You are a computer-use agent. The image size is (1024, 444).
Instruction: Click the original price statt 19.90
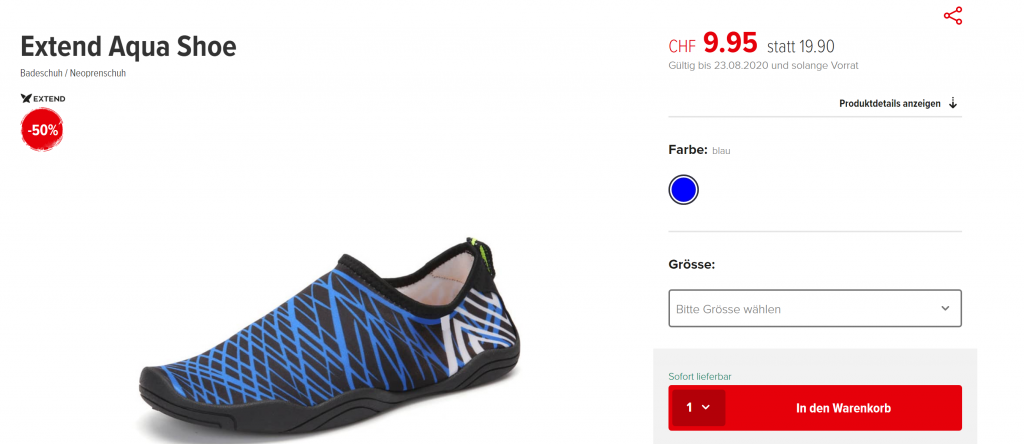tap(801, 46)
